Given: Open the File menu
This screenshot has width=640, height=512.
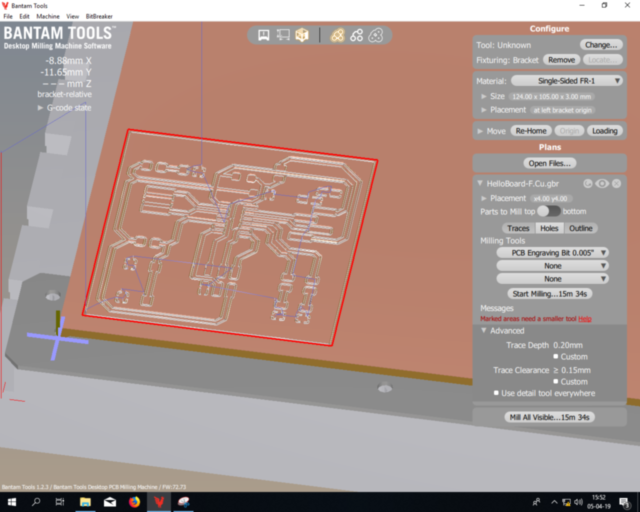Looking at the screenshot, I should tap(8, 16).
